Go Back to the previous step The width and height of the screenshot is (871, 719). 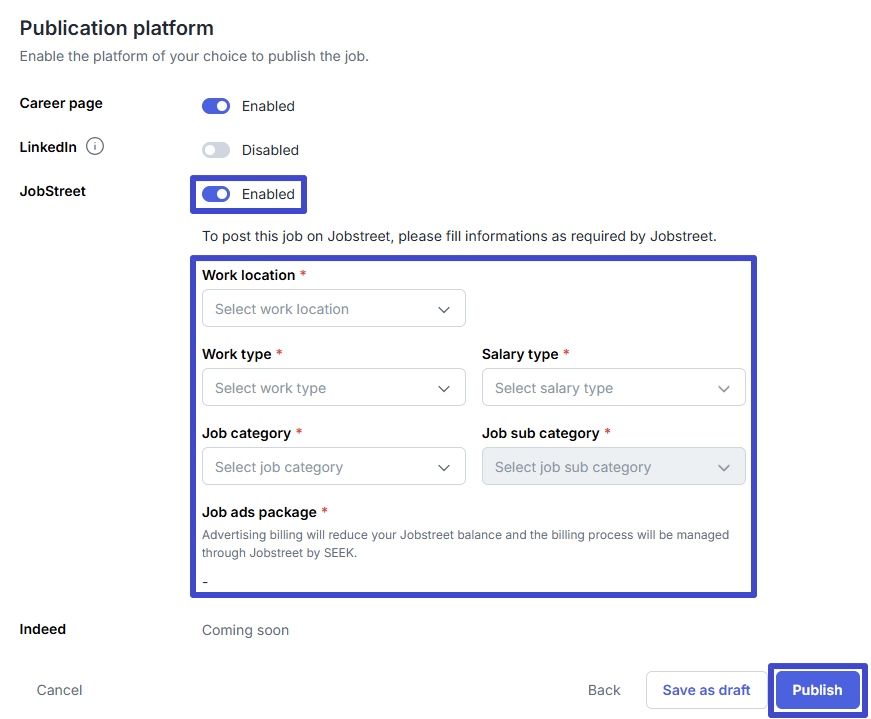point(604,690)
